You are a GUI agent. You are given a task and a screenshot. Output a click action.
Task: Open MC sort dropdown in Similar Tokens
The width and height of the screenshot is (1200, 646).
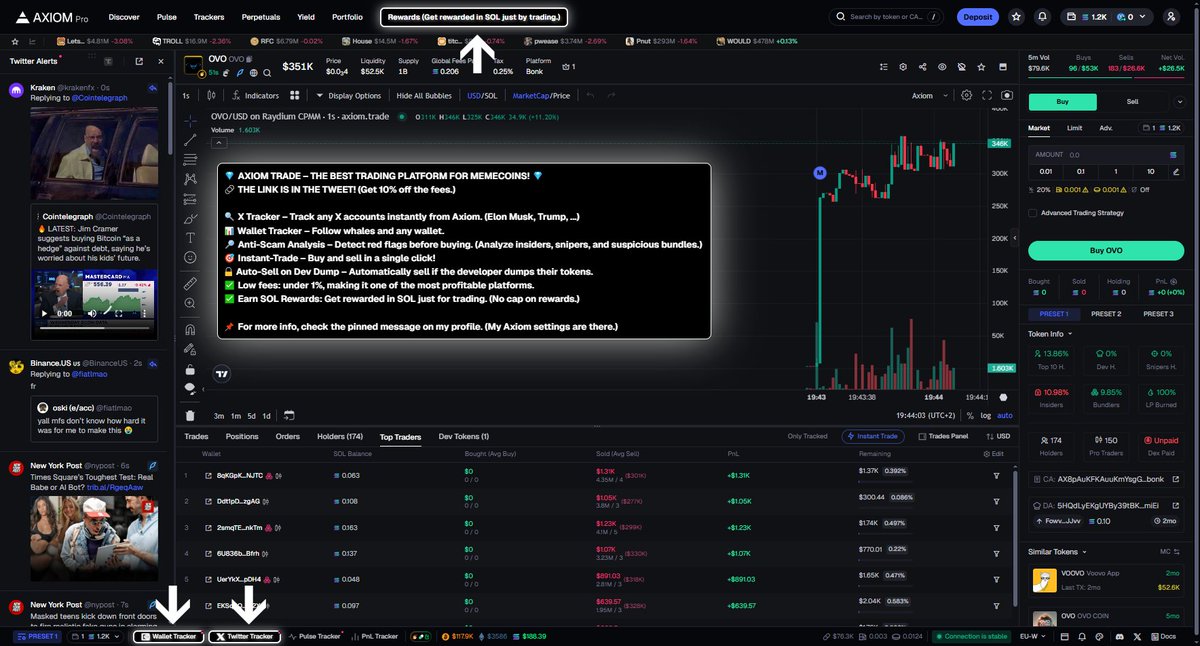pos(1169,551)
